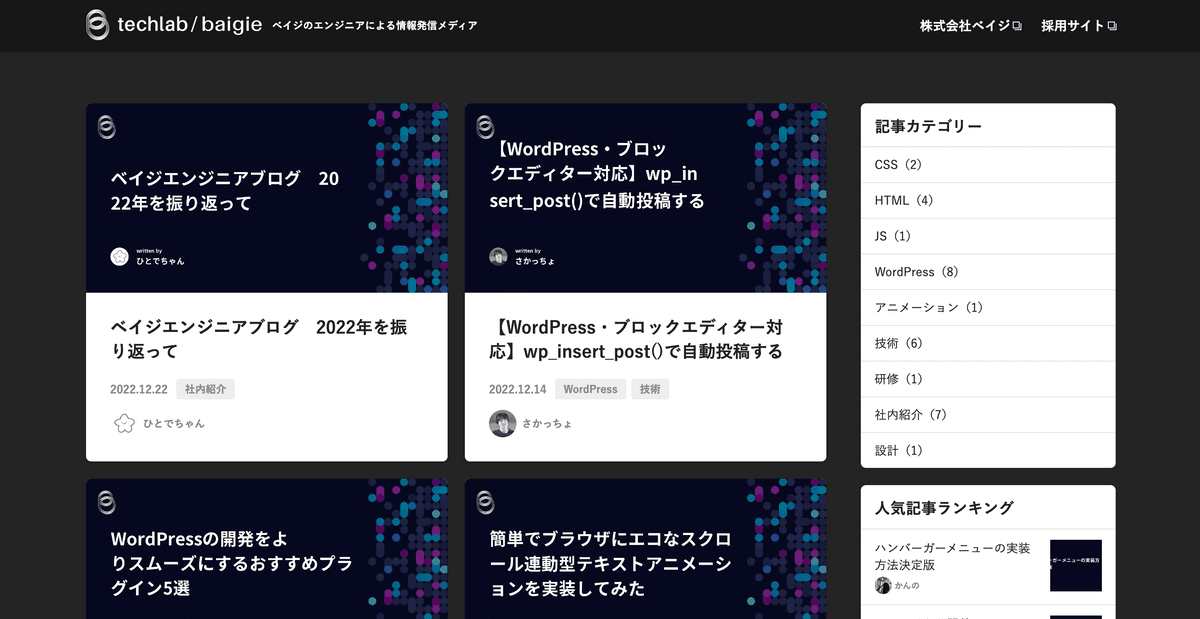Open the 株式会社ベイジ company link
1200x619 pixels.
965,26
